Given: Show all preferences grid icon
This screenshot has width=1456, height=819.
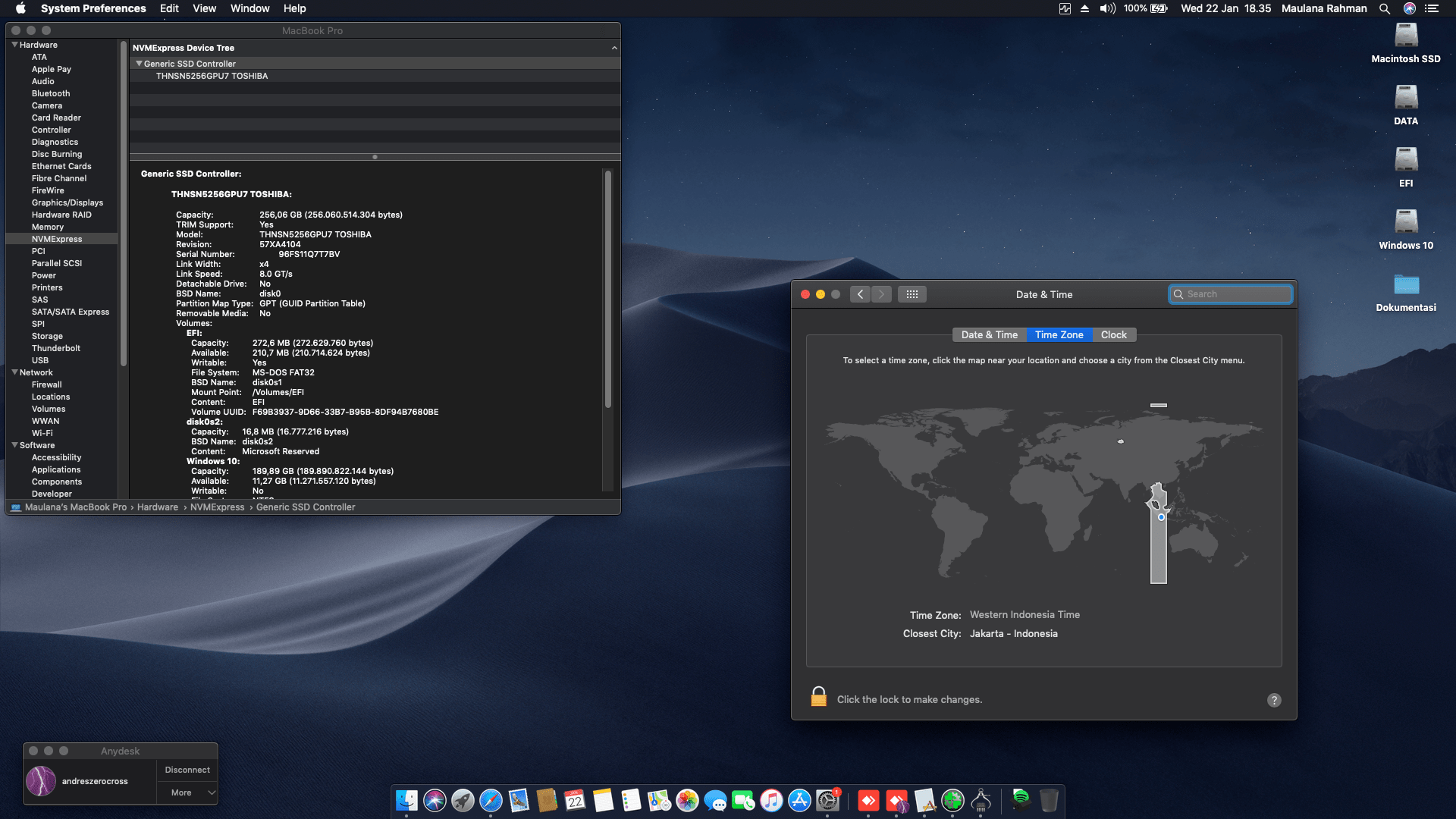Looking at the screenshot, I should pyautogui.click(x=912, y=294).
